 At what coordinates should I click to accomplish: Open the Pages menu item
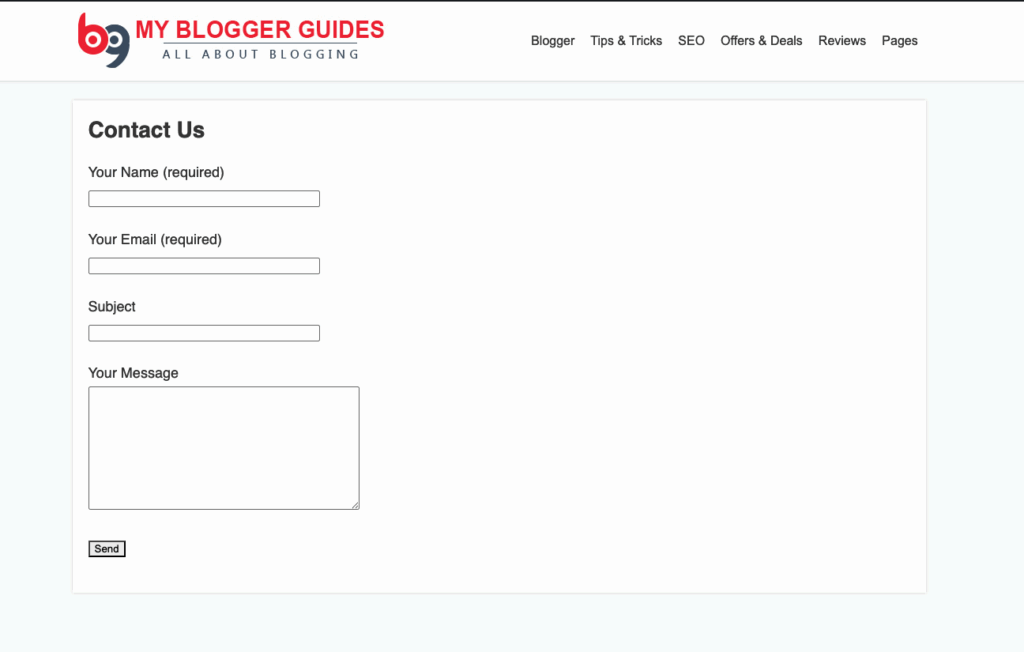899,41
